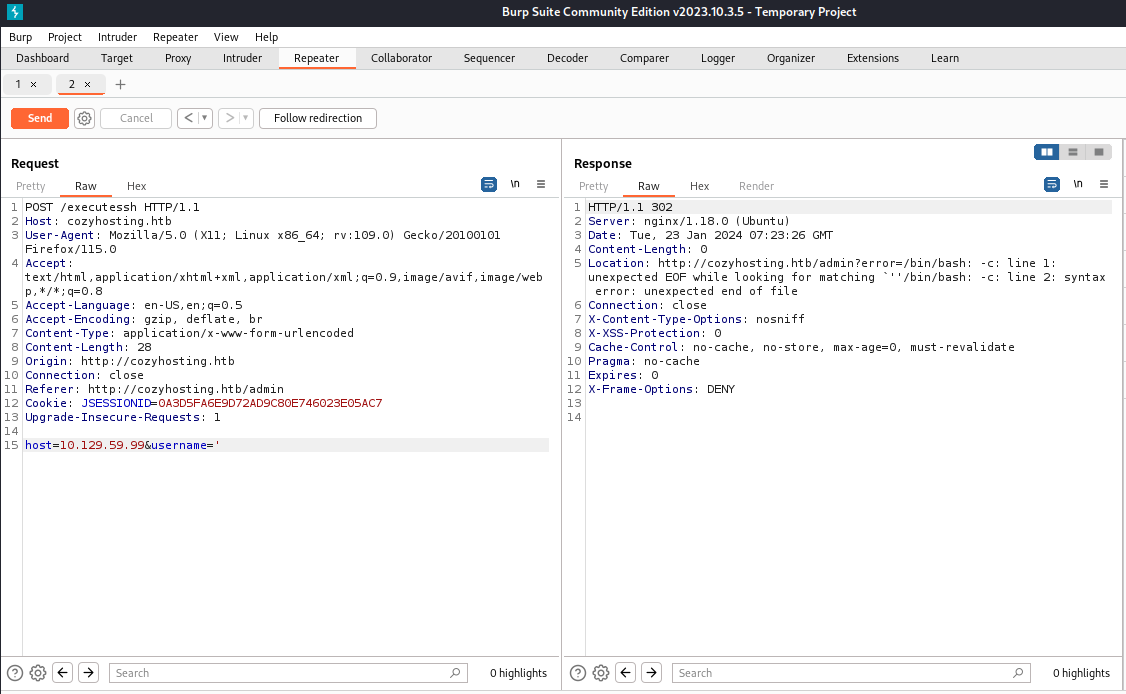This screenshot has width=1126, height=694.
Task: Click the host=10.129.59.99&username=' body line
Action: 123,445
